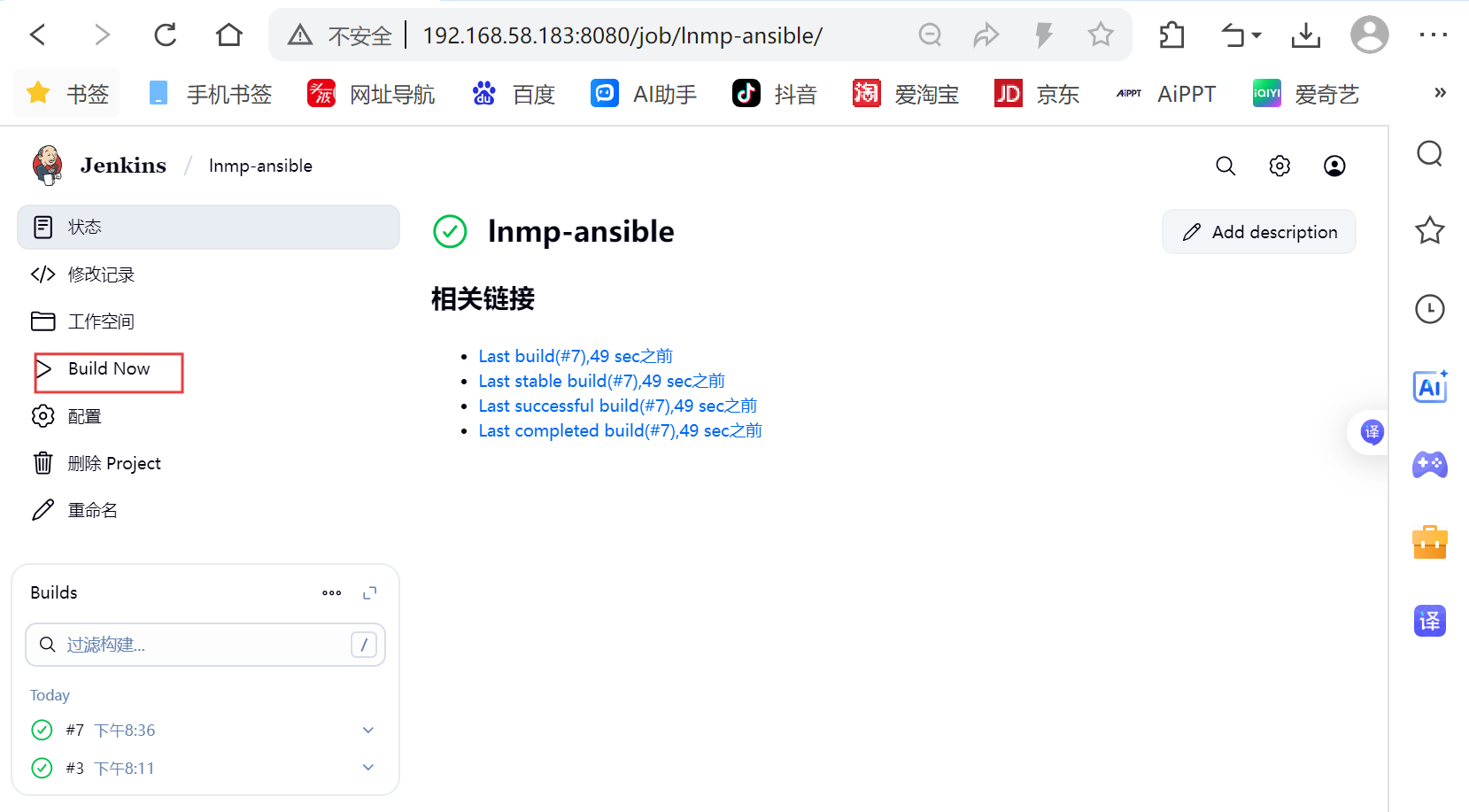1469x812 pixels.
Task: Click the browser address bar URL
Action: pos(622,35)
